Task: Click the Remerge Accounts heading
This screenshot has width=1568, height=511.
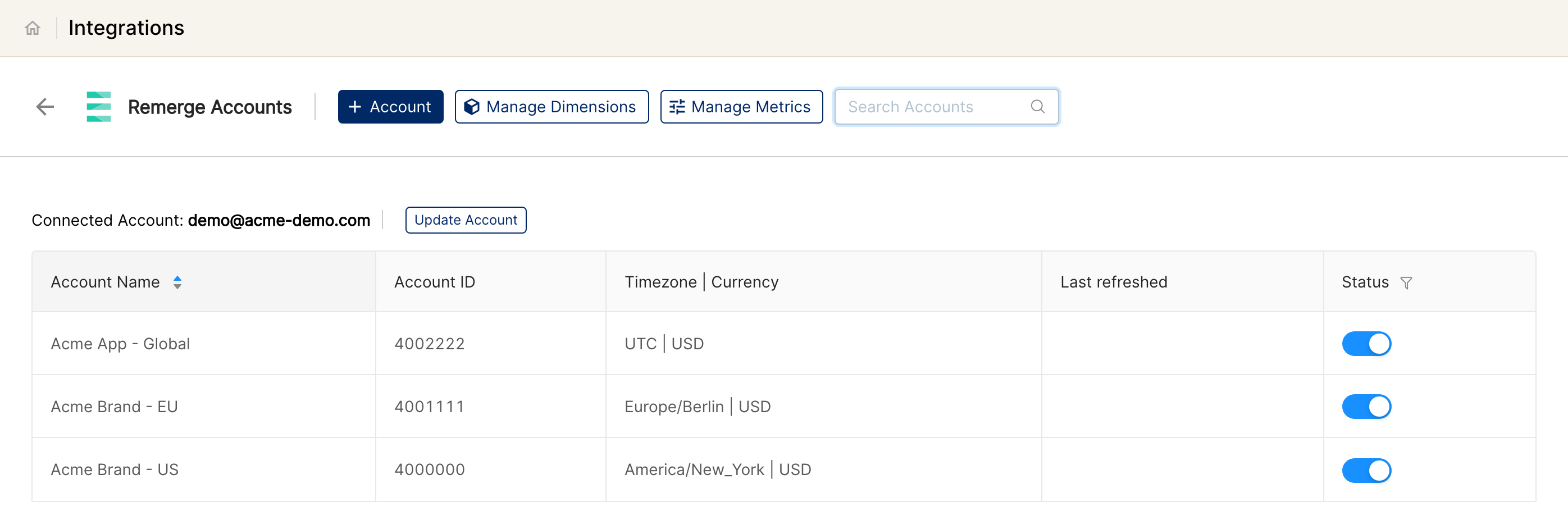Action: [209, 107]
